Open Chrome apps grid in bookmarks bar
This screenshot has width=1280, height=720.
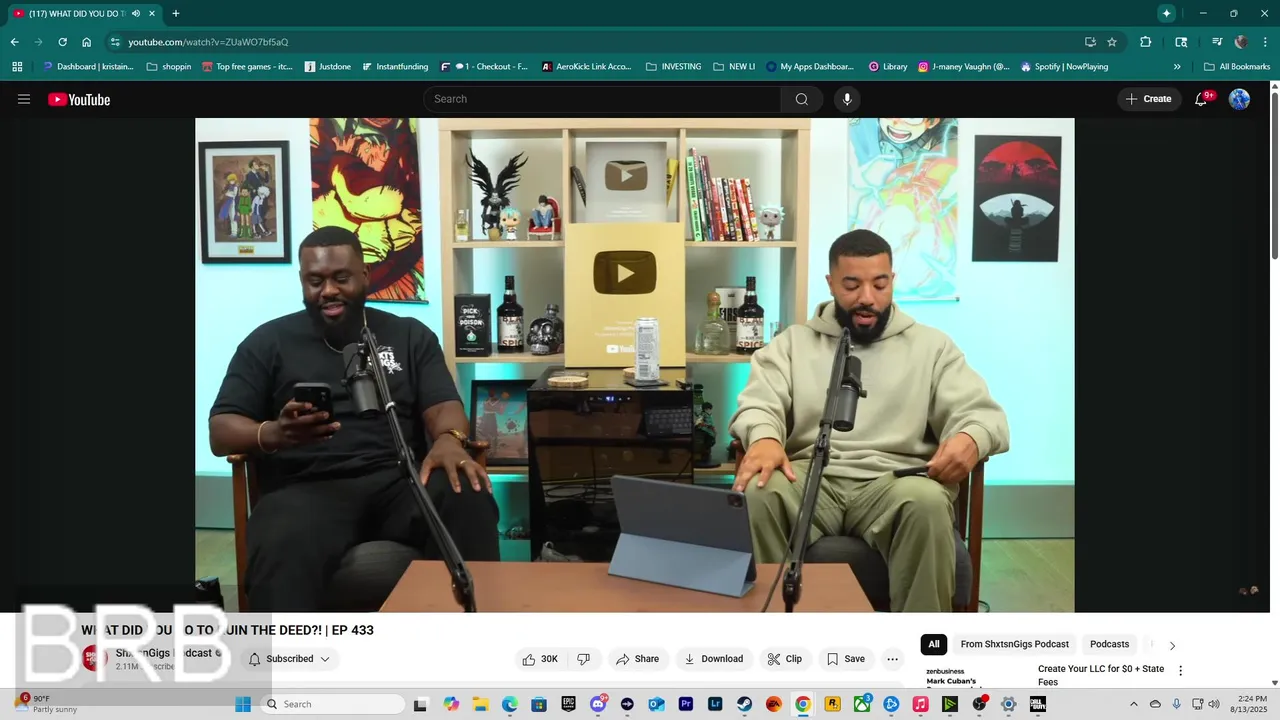[17, 67]
